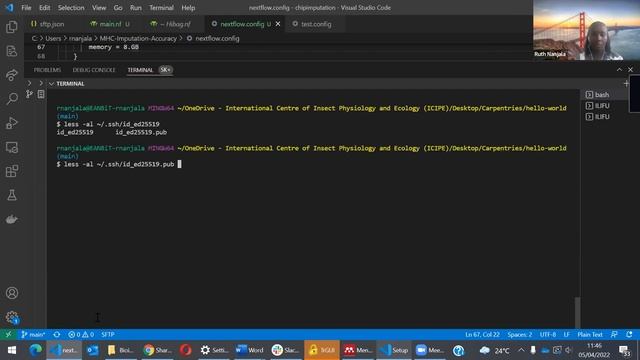Create new terminal with plus icon
640x360 pixels.
(x=626, y=84)
